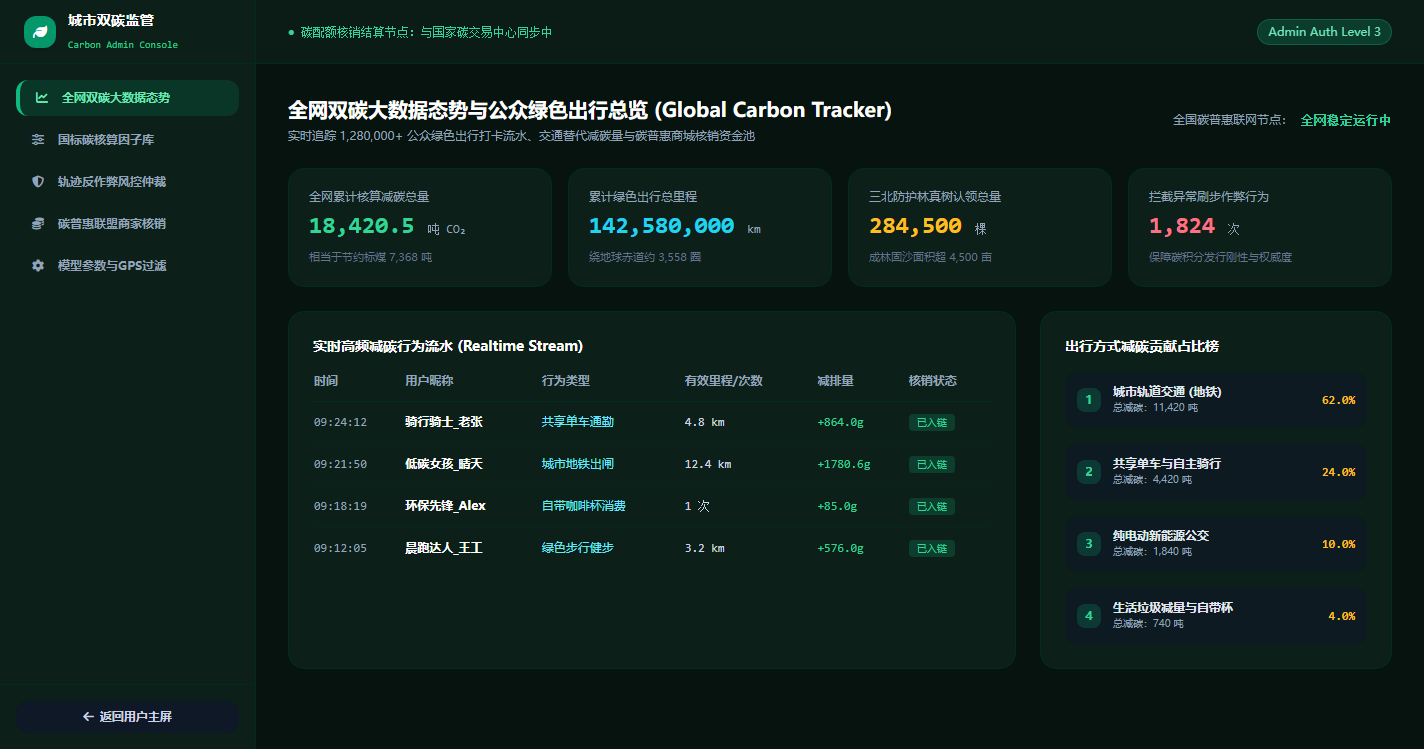Click user name 晨跑达人_王工
This screenshot has height=749, width=1424.
444,549
